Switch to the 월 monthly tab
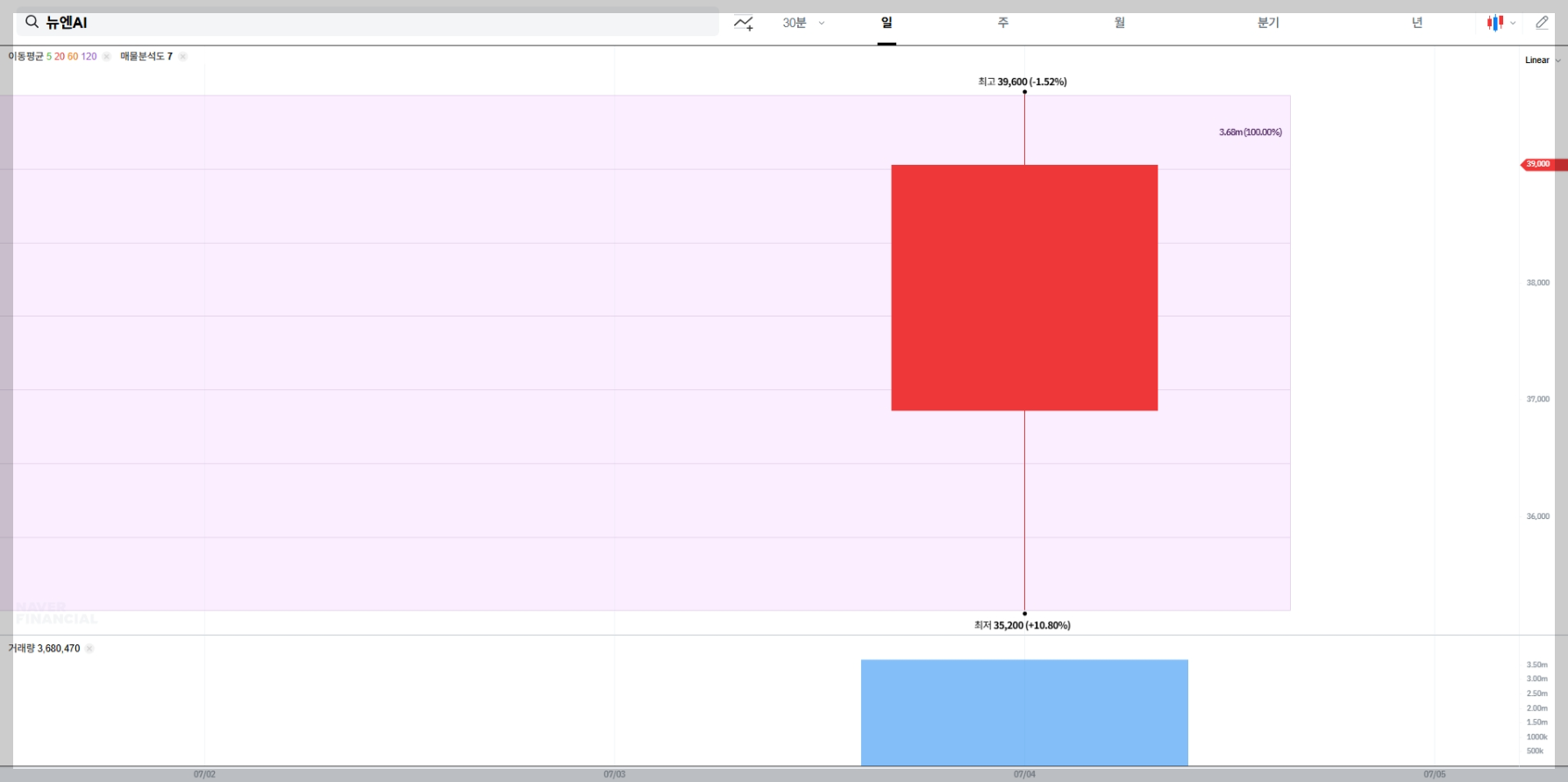 click(x=1120, y=23)
